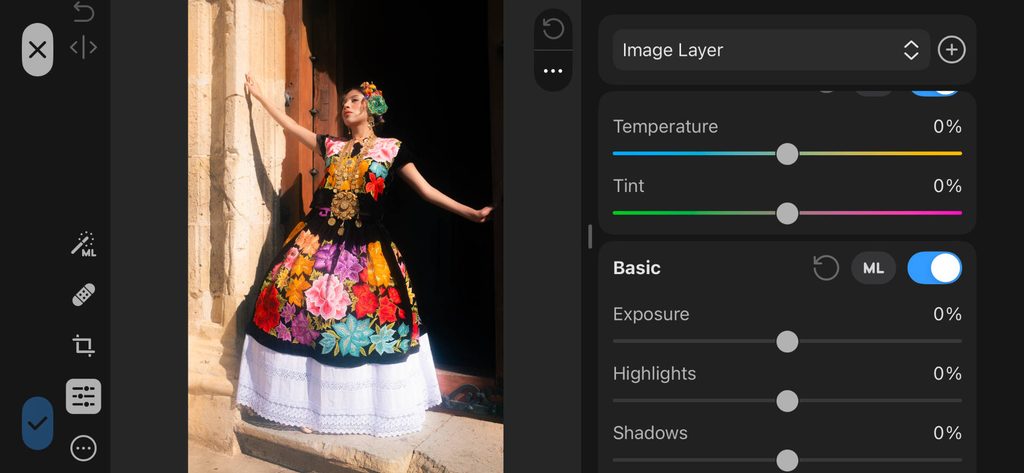Toggle the Basic adjustments switch off
1024x473 pixels.
point(935,268)
